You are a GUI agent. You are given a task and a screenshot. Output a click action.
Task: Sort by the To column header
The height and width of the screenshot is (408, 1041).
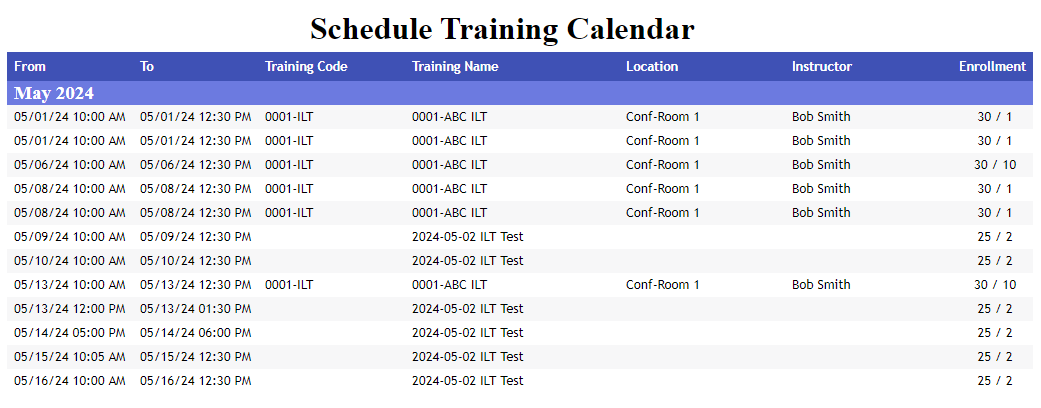pyautogui.click(x=147, y=67)
